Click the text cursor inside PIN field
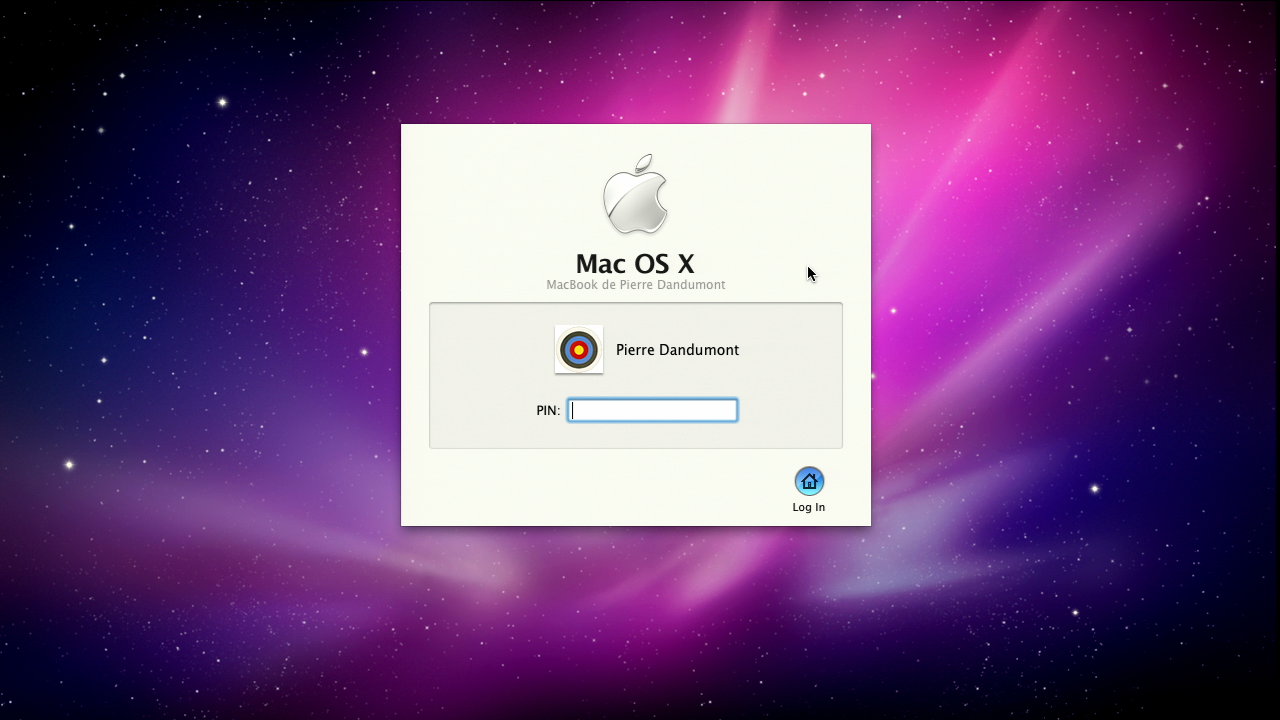1280x720 pixels. tap(573, 410)
